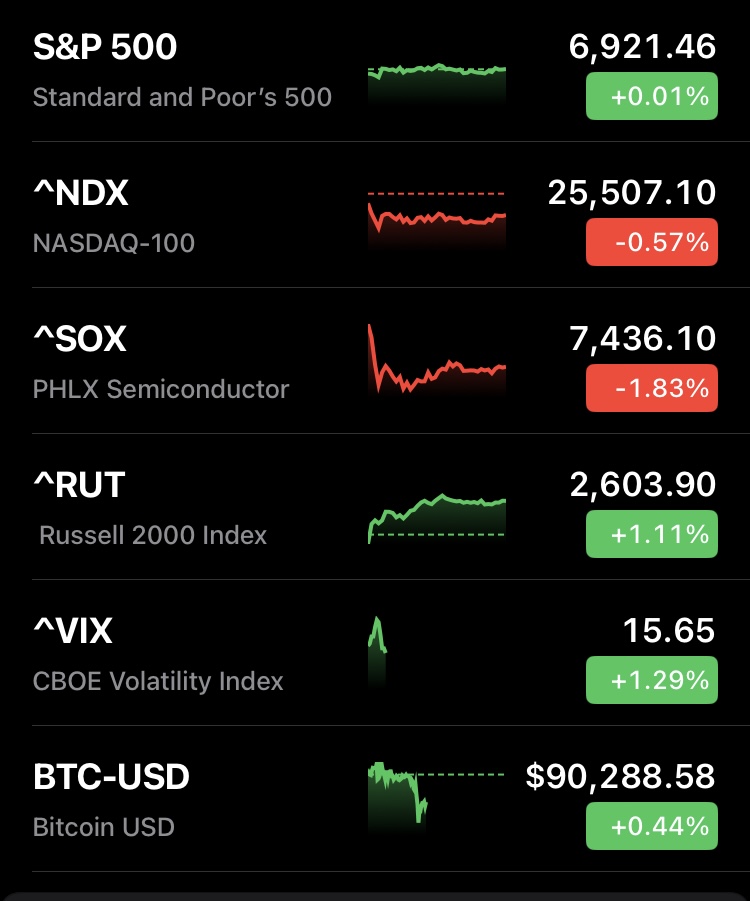The width and height of the screenshot is (750, 901).
Task: Toggle the ^SOX -1.83% change badge
Action: point(651,388)
